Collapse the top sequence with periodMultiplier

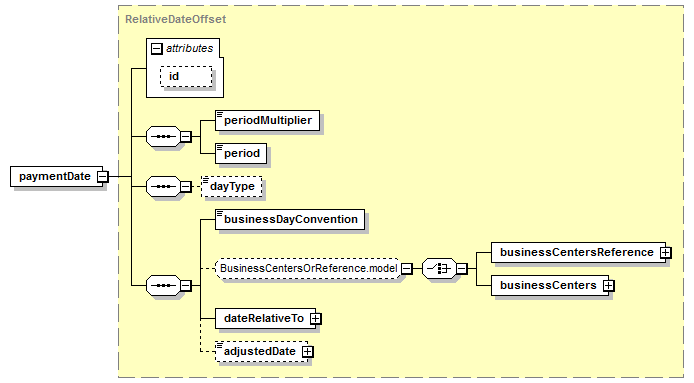[186, 136]
